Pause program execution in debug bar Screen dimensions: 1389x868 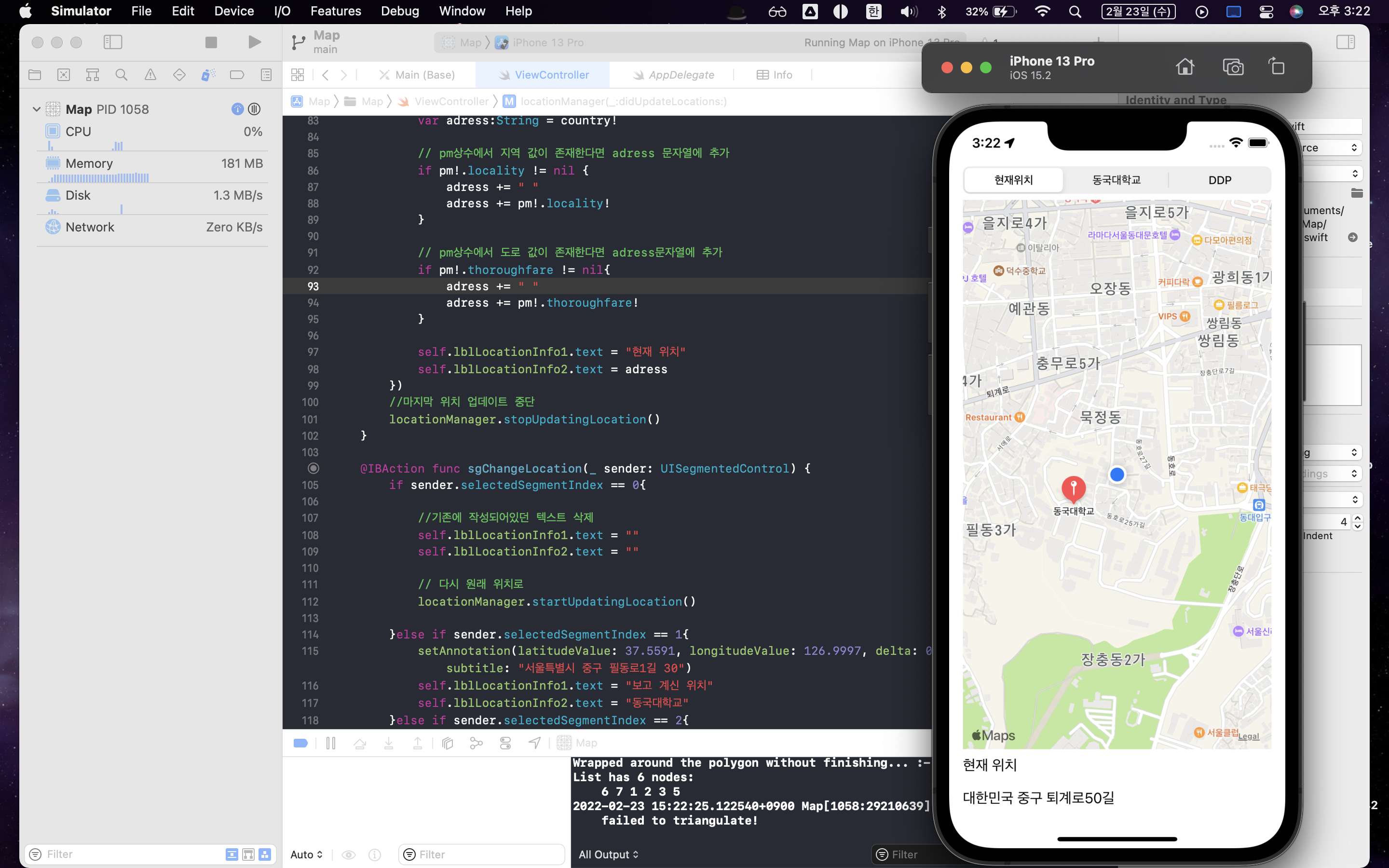(330, 743)
